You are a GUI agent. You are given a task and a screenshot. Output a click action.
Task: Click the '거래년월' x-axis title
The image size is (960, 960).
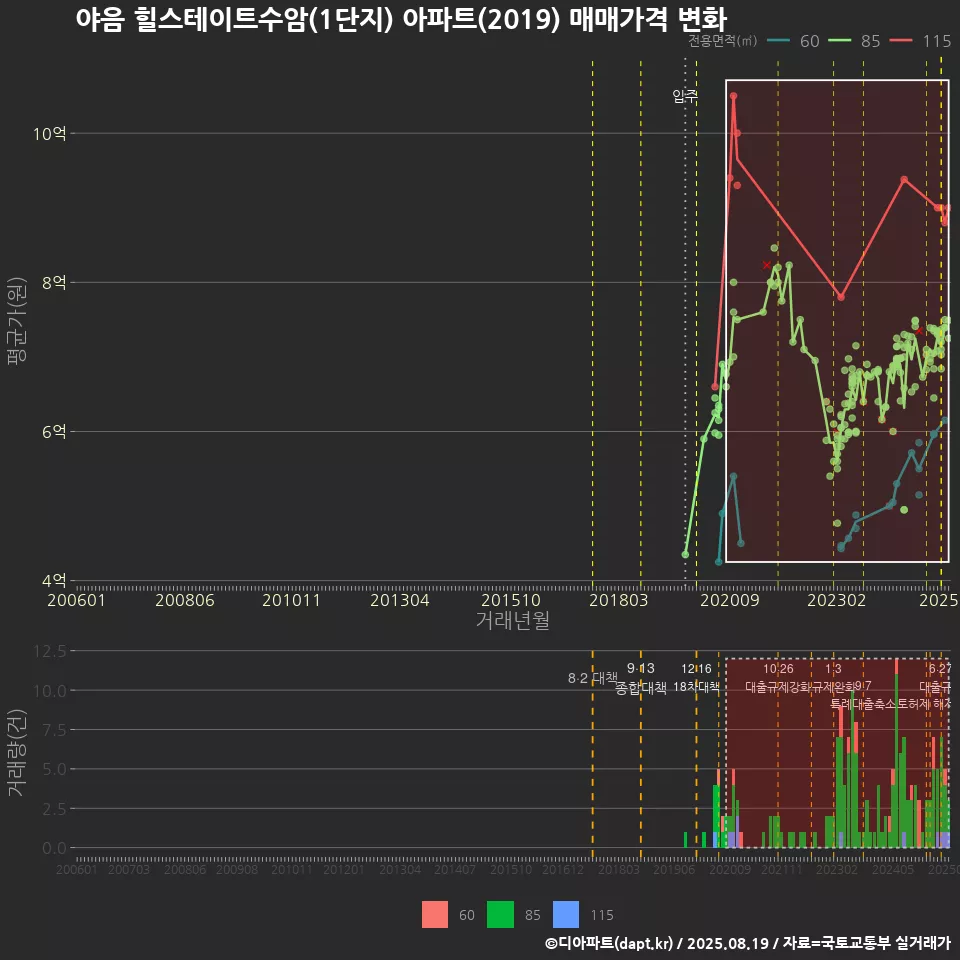[512, 620]
